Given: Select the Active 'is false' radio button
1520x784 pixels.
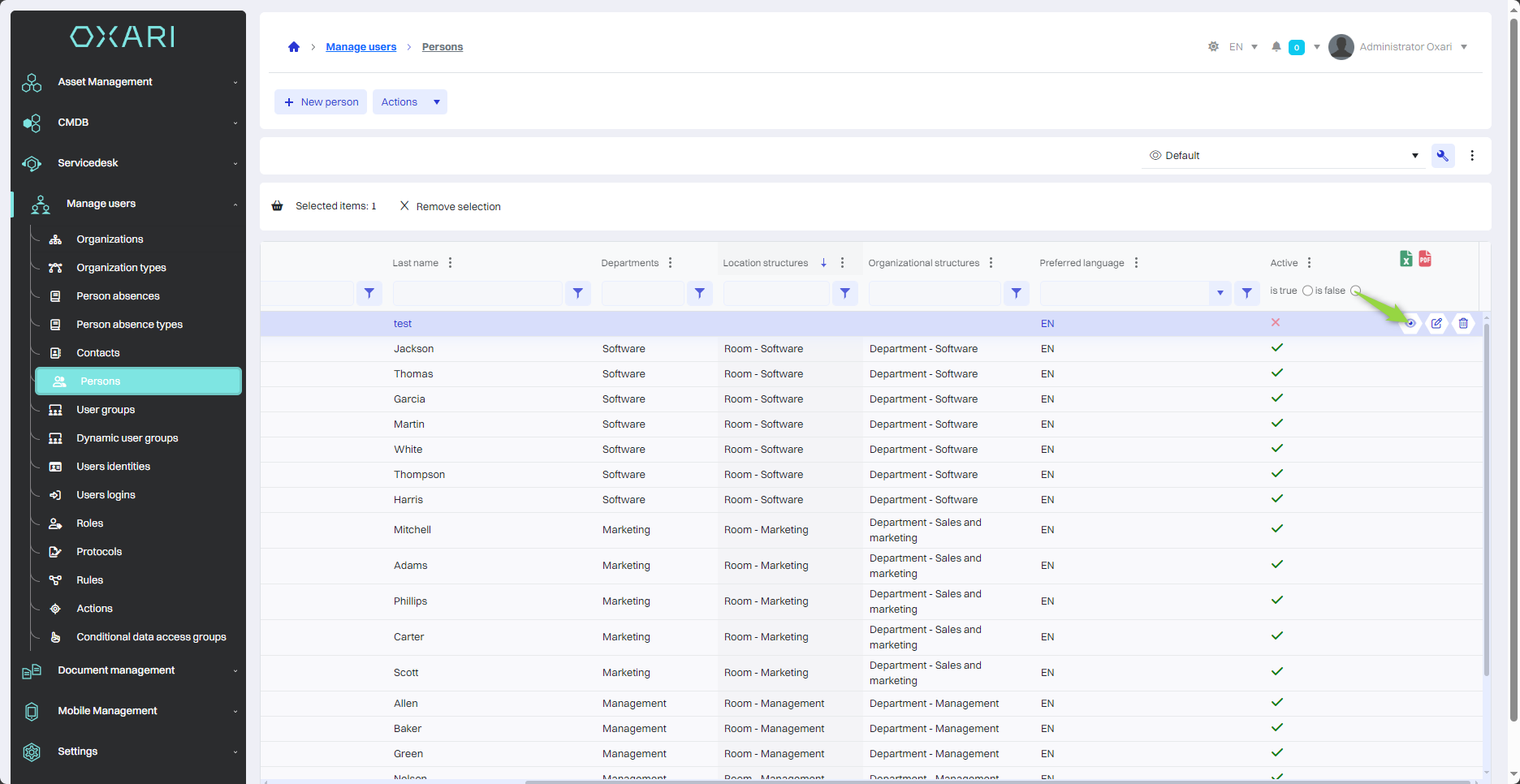Looking at the screenshot, I should pyautogui.click(x=1355, y=291).
